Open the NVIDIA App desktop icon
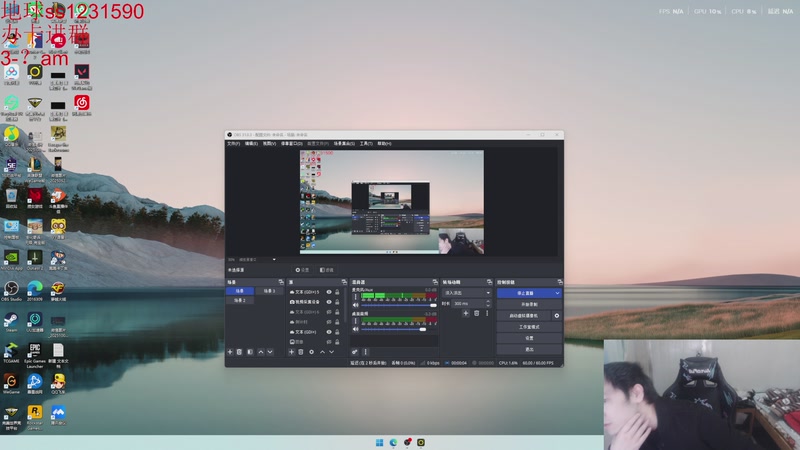 11,260
